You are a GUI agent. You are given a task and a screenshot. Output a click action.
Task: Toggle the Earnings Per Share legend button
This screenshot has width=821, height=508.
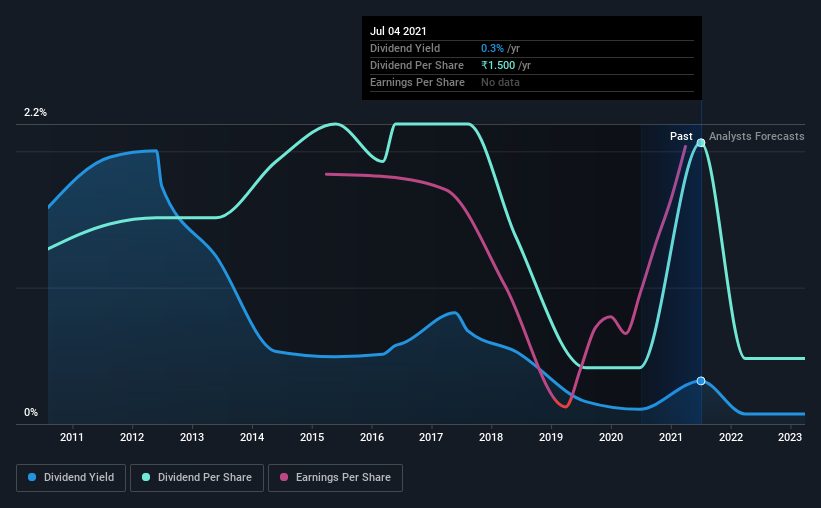tap(336, 478)
